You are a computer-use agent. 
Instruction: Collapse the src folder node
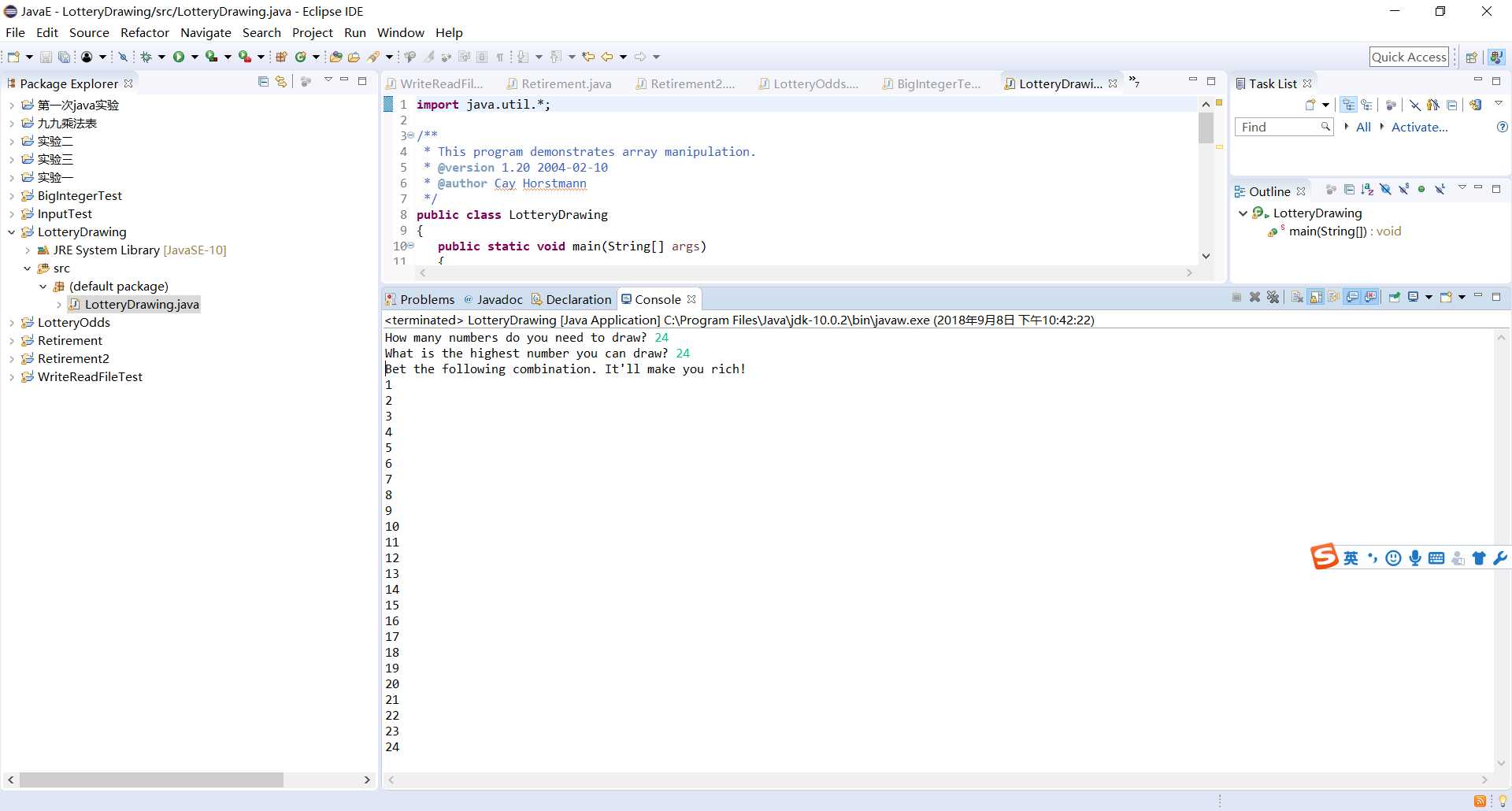(x=27, y=268)
